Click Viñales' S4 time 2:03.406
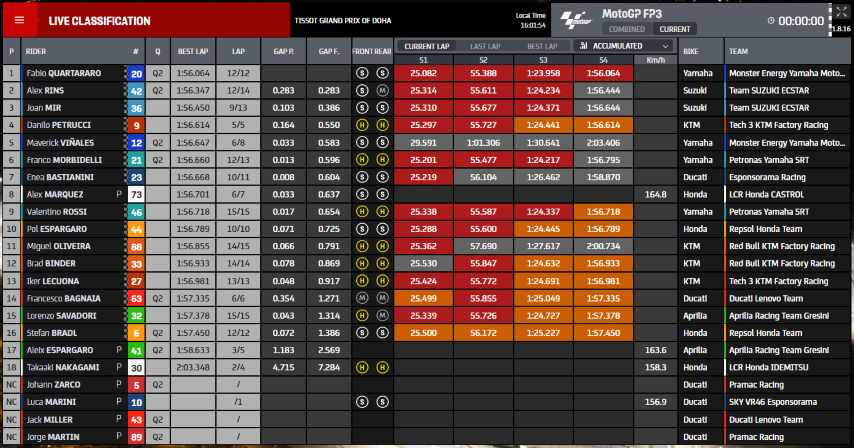 pos(603,143)
